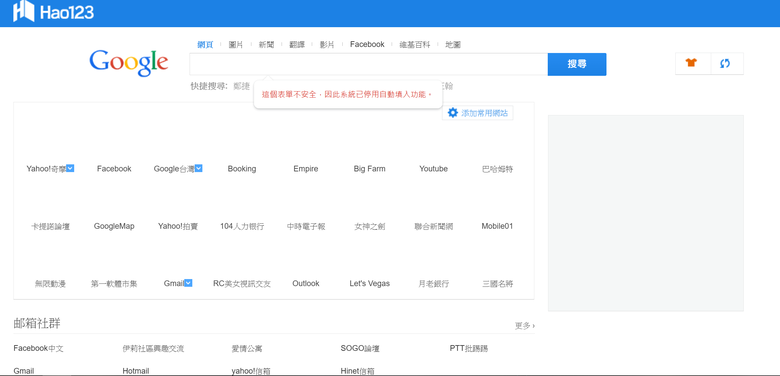Open the 中時電子報 site link
This screenshot has height=376, width=780.
point(305,226)
